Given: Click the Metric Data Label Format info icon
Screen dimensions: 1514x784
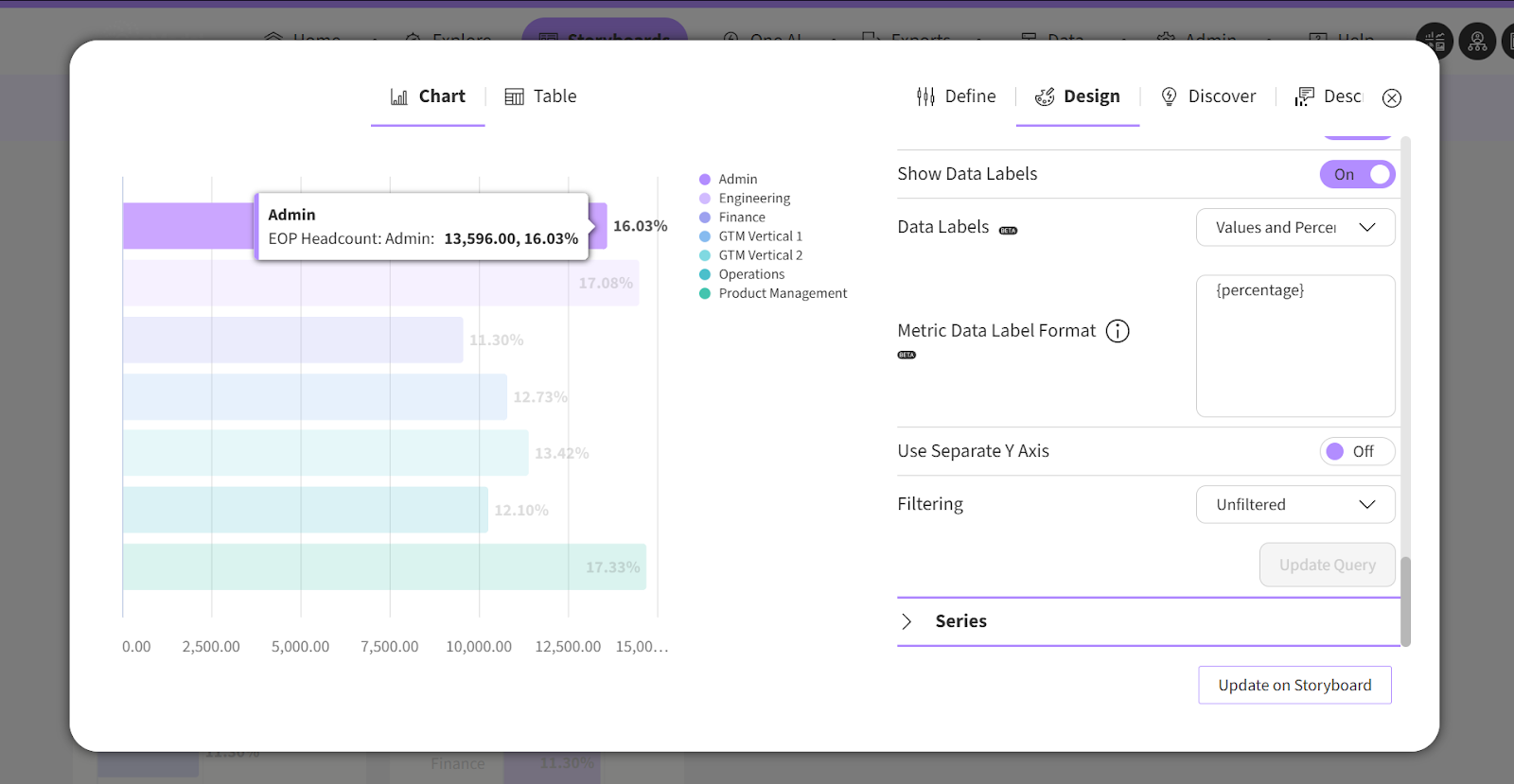Looking at the screenshot, I should click(x=1118, y=331).
